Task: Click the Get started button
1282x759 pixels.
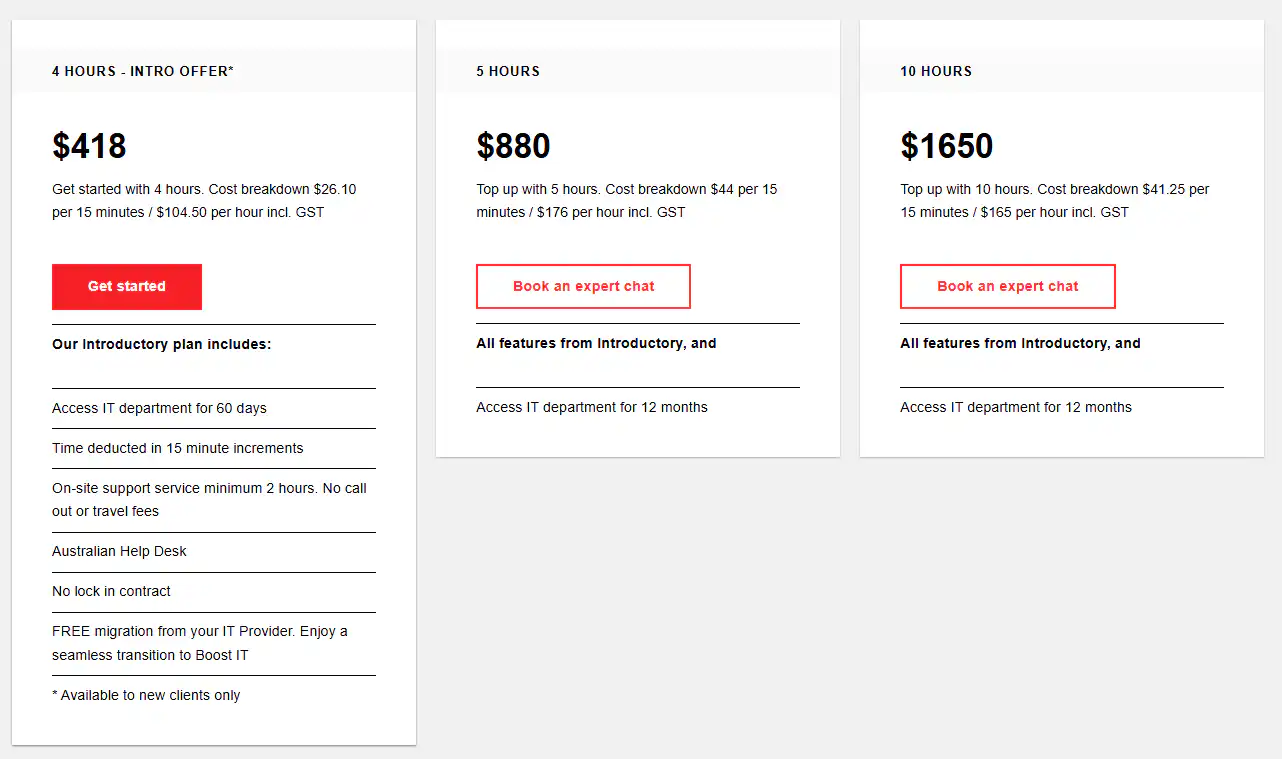Action: tap(126, 286)
